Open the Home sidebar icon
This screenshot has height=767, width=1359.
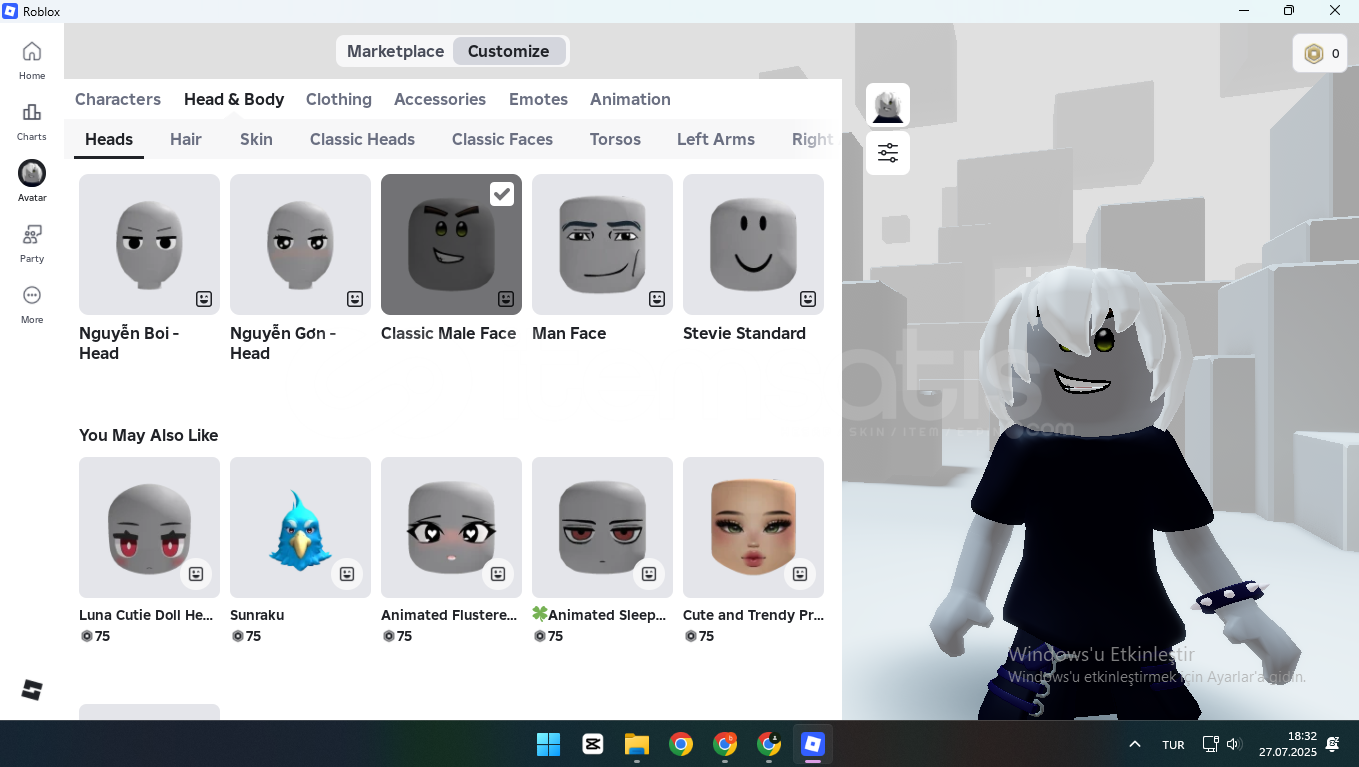coord(32,60)
